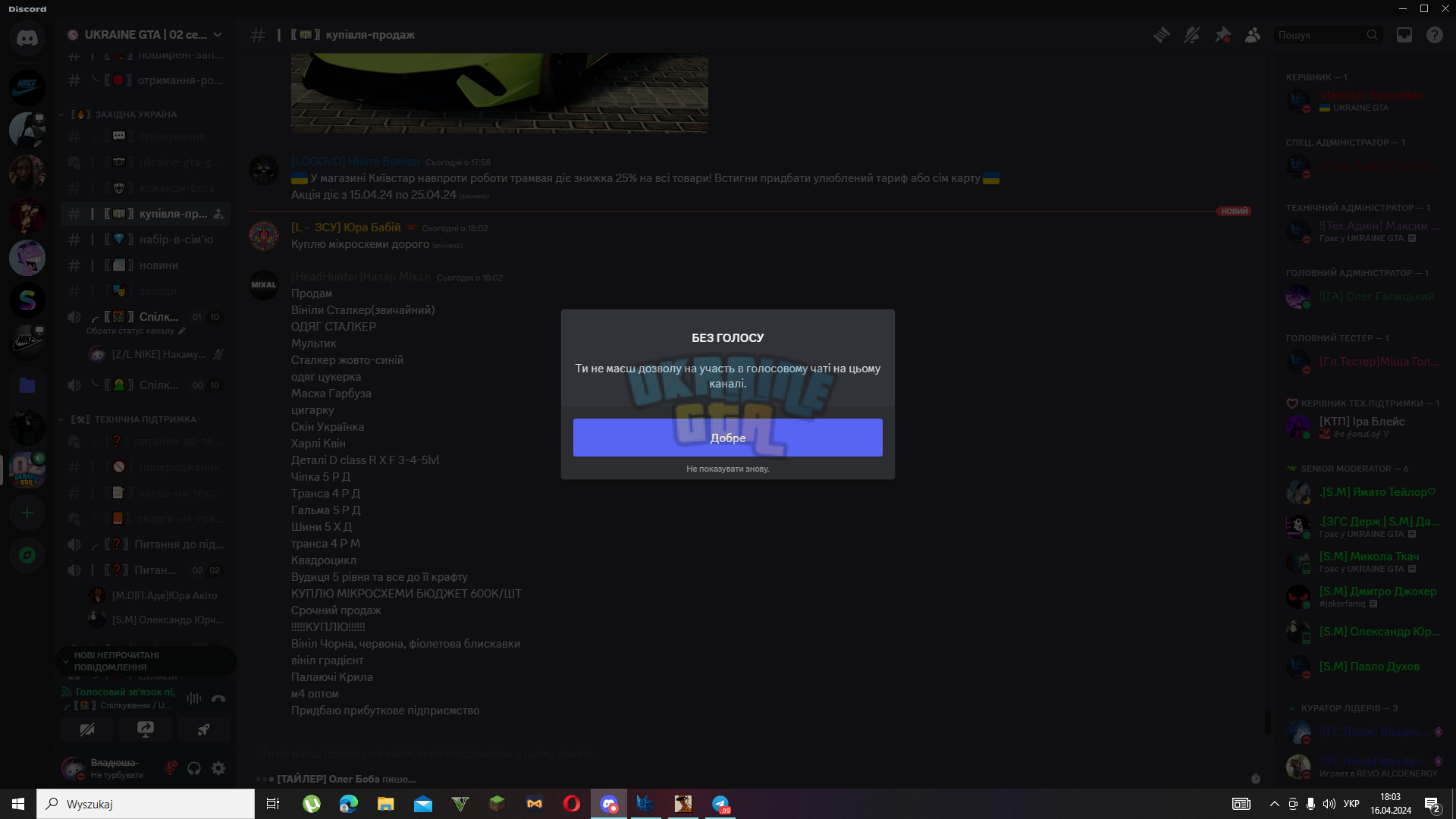
Task: Click the MIXAL avatar beside the Продам message
Action: coord(264,285)
